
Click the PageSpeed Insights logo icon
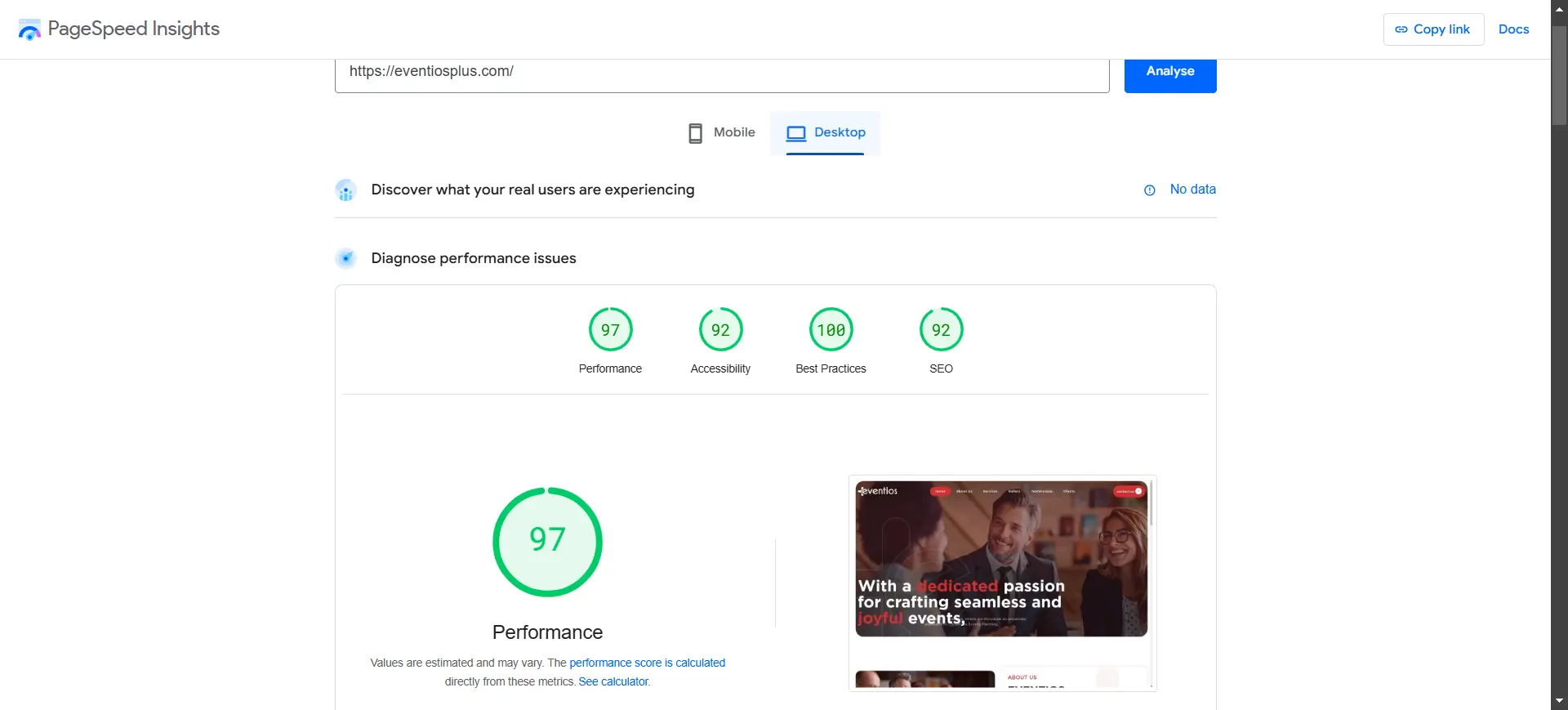[29, 29]
